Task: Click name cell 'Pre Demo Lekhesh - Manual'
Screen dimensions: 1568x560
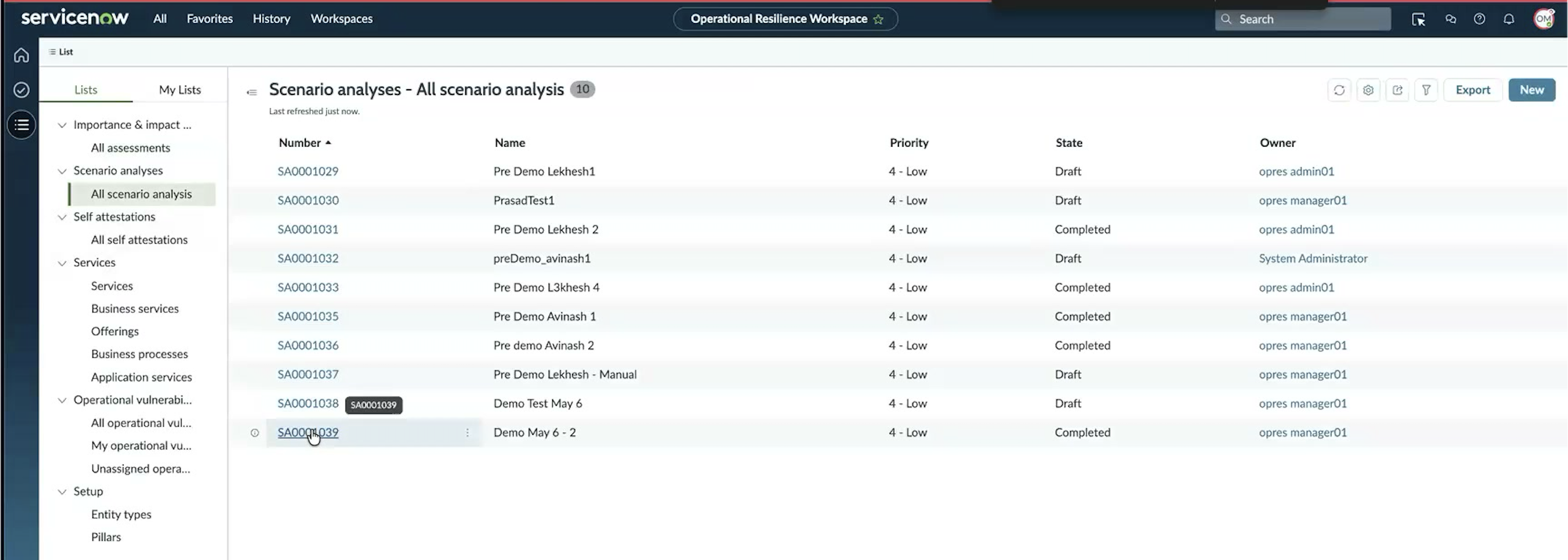Action: (565, 374)
